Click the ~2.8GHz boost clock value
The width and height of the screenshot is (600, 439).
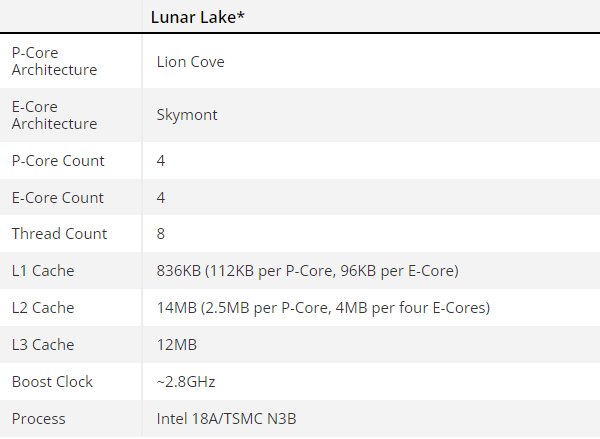186,381
